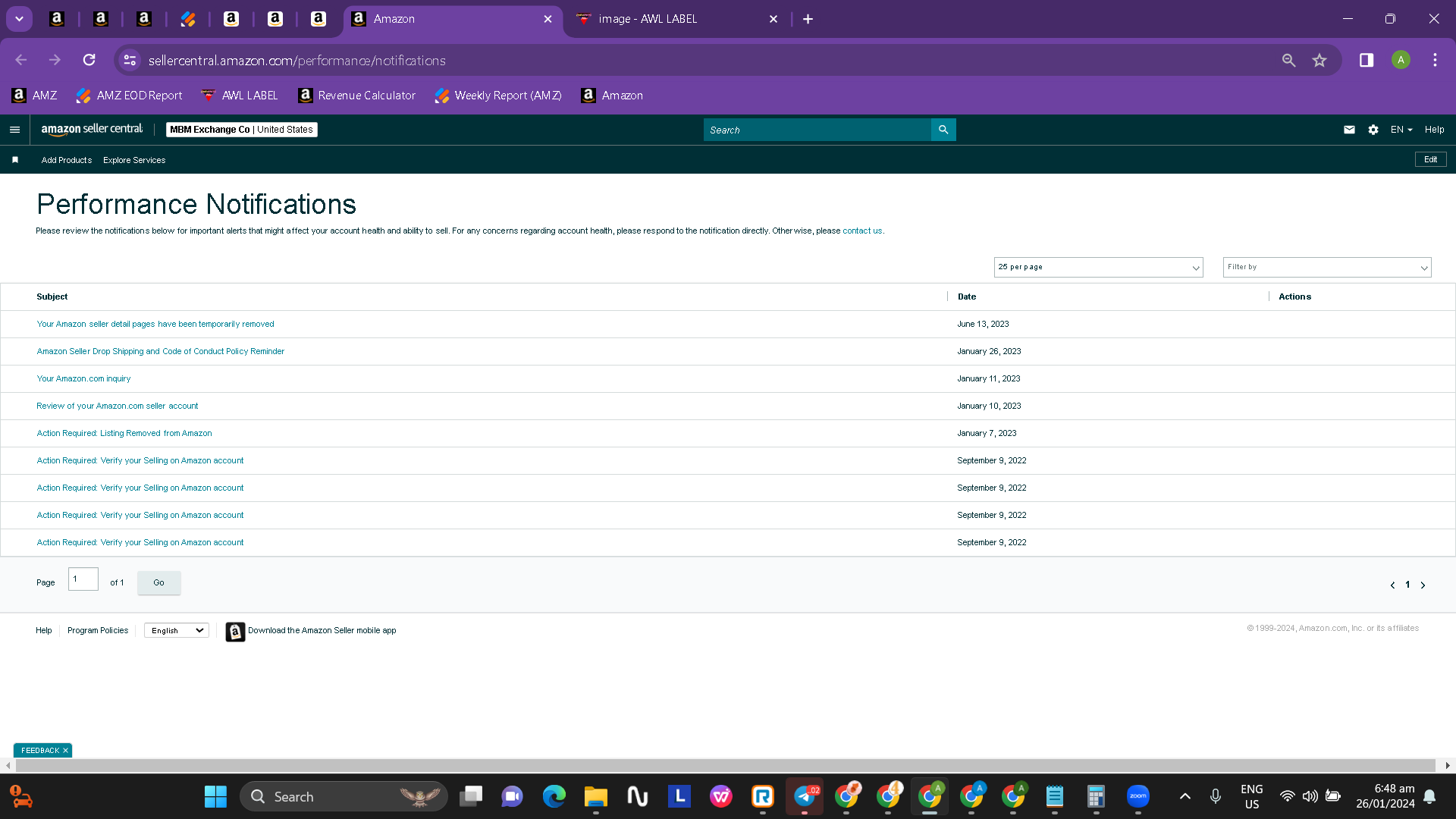Open the Calculator app from the taskbar
Viewport: 1456px width, 819px height.
point(1097,796)
